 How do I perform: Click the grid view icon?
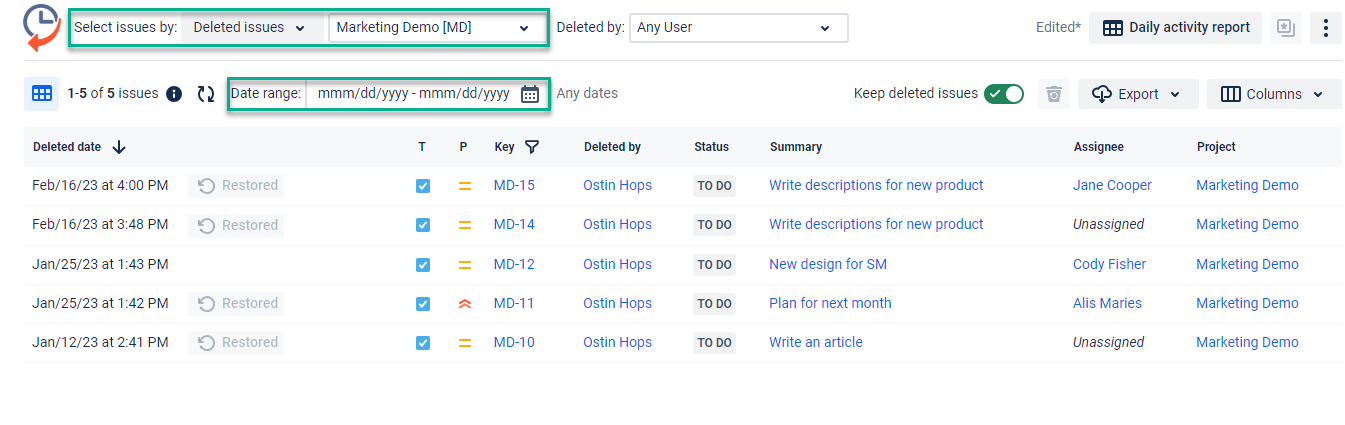click(41, 94)
